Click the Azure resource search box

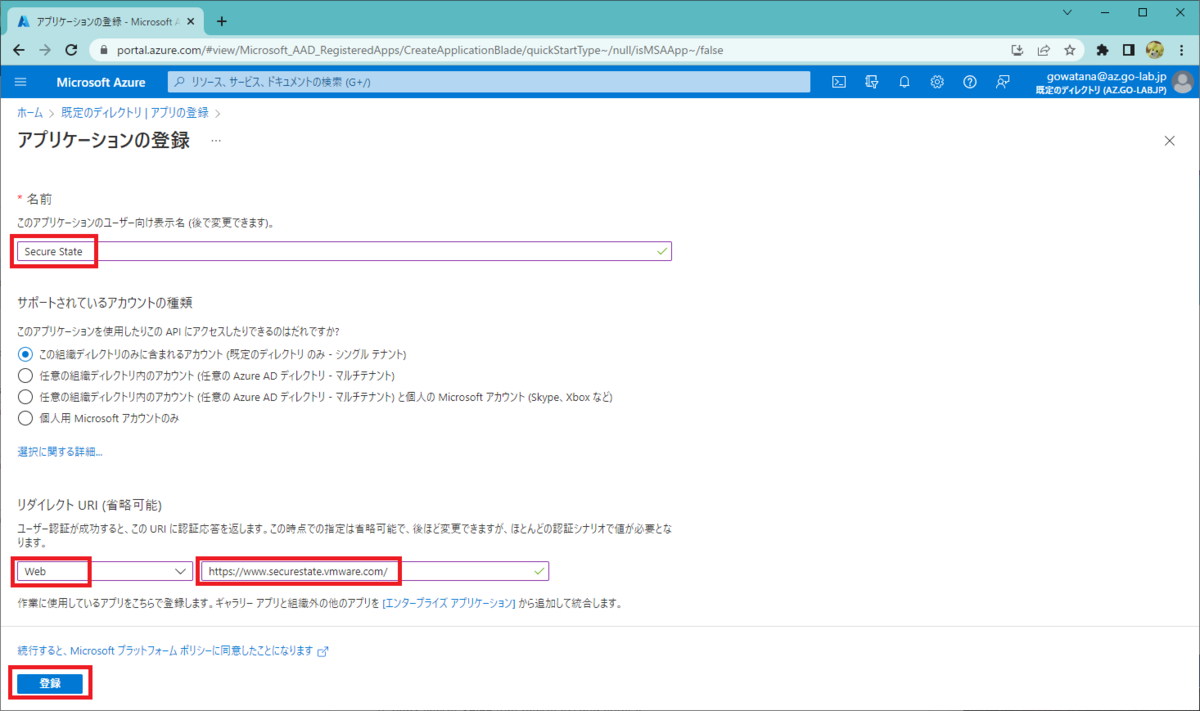(x=488, y=82)
